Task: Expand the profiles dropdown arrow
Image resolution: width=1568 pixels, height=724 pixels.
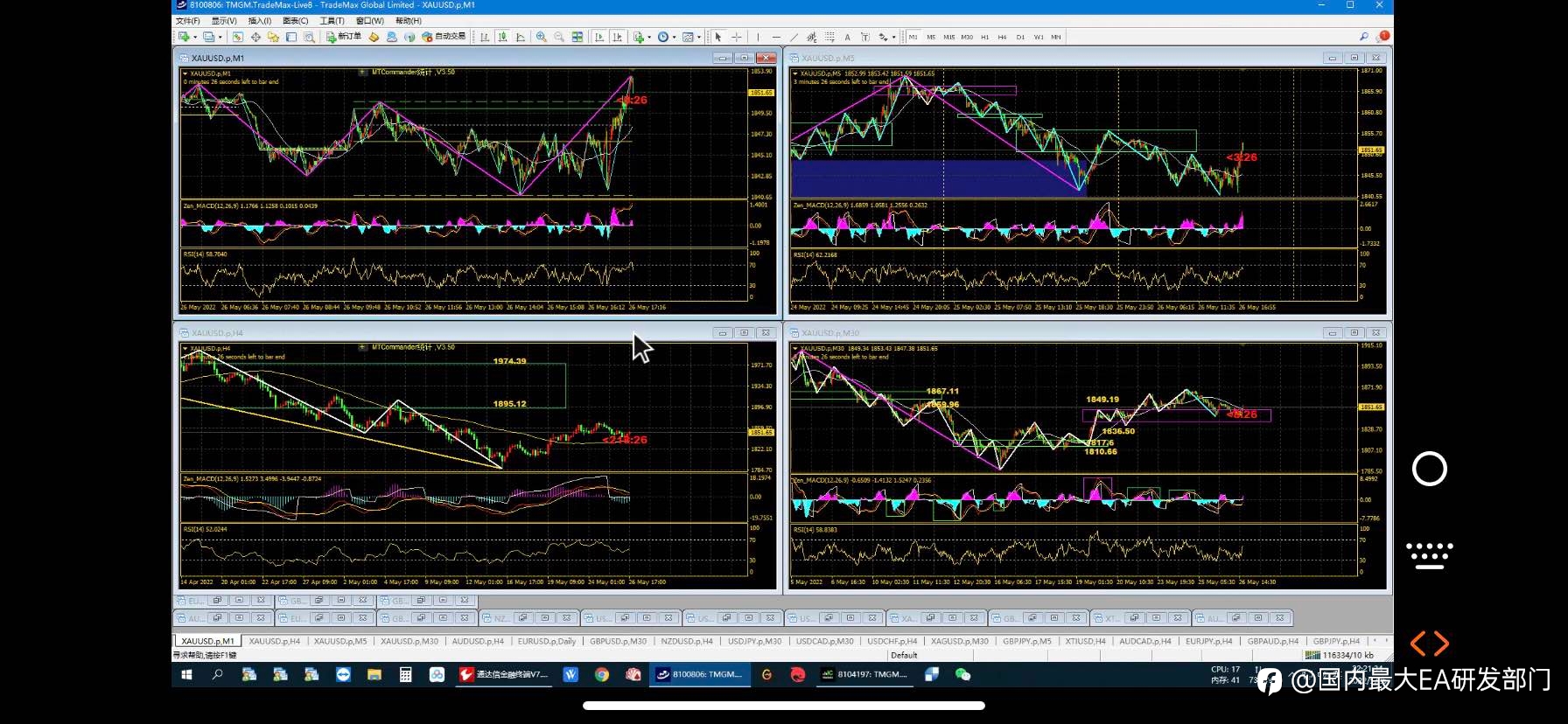Action: click(220, 37)
